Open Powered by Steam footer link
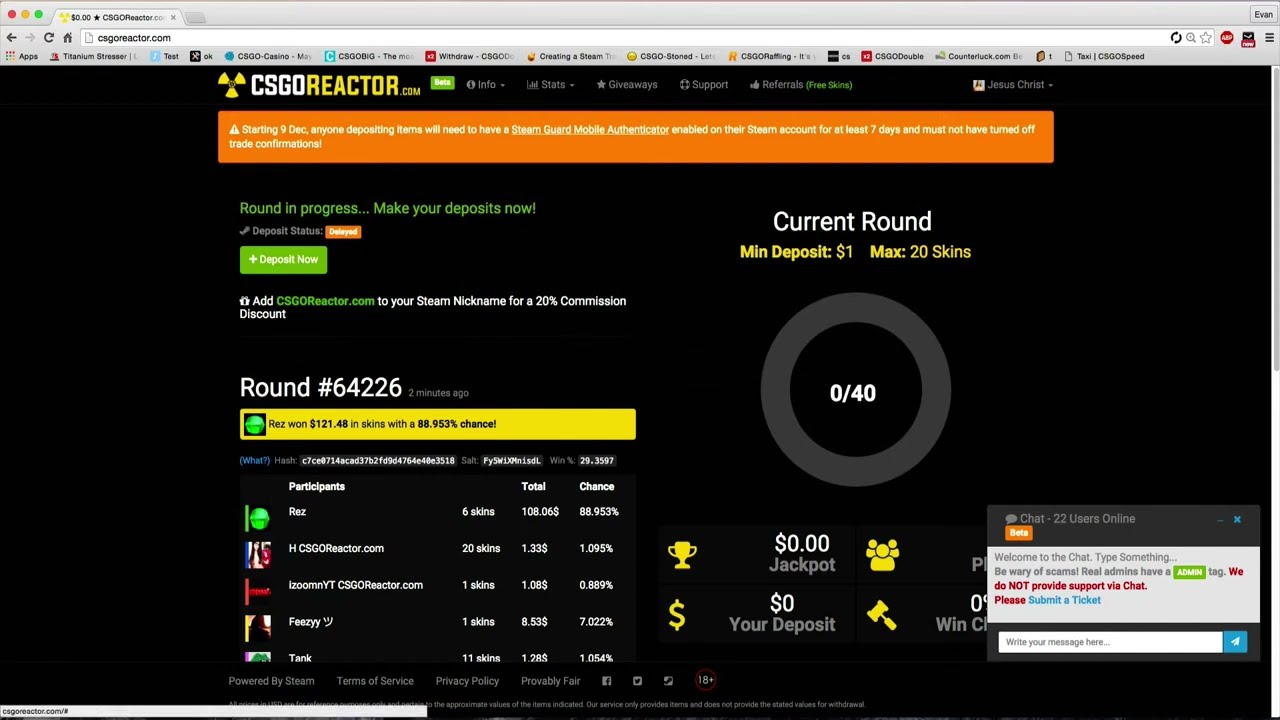The image size is (1280, 720). click(271, 681)
